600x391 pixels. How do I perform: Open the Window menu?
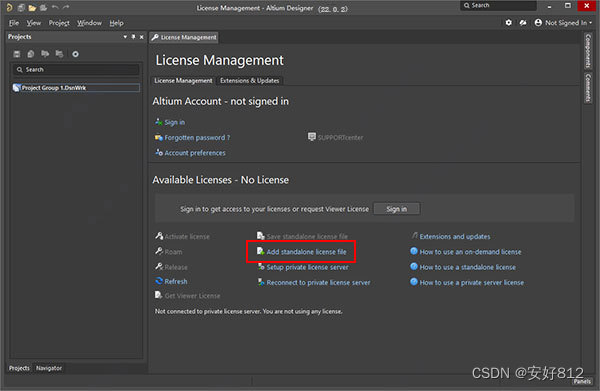89,23
